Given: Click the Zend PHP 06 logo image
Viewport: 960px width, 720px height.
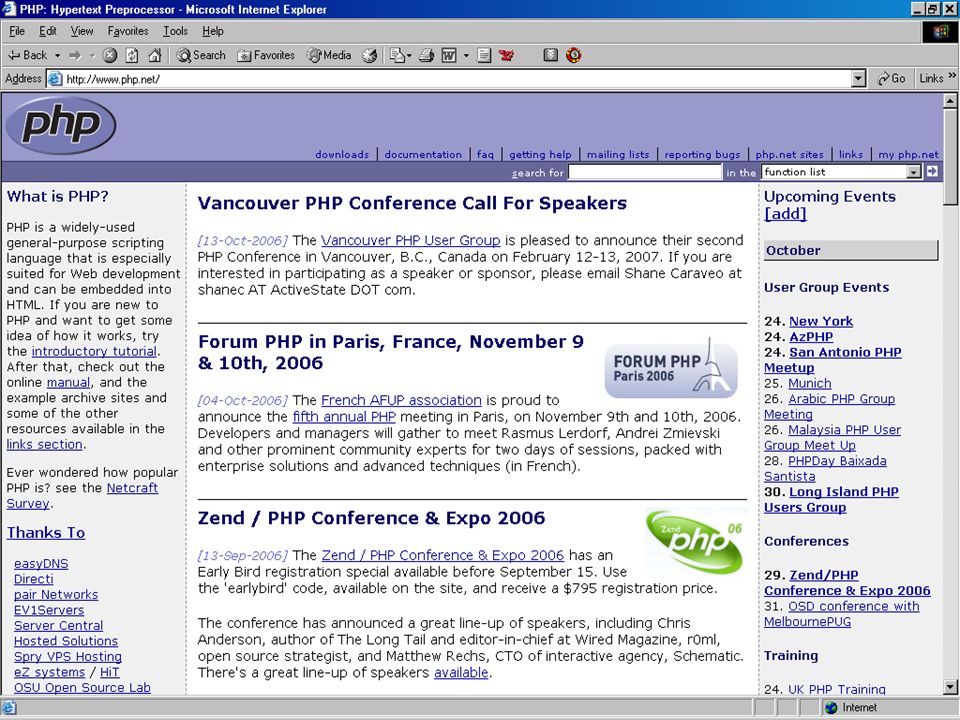Looking at the screenshot, I should pos(694,541).
